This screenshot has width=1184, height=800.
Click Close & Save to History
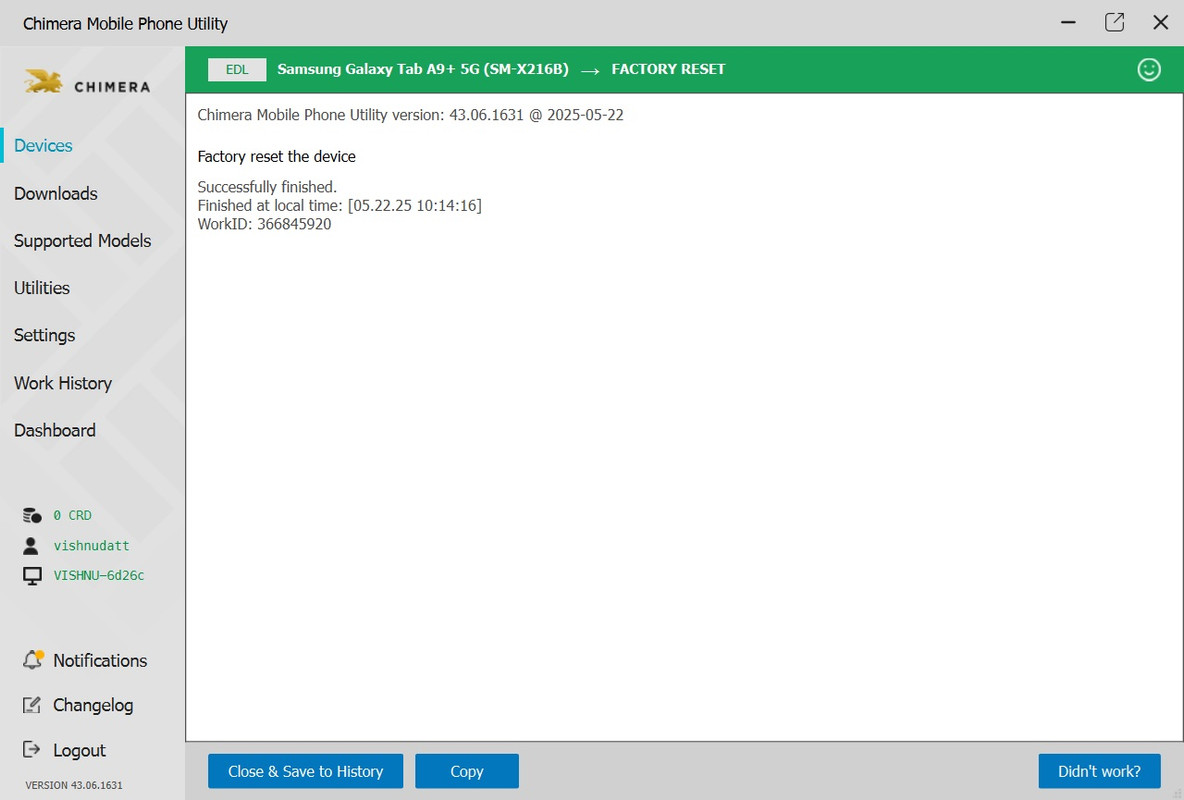[x=306, y=771]
